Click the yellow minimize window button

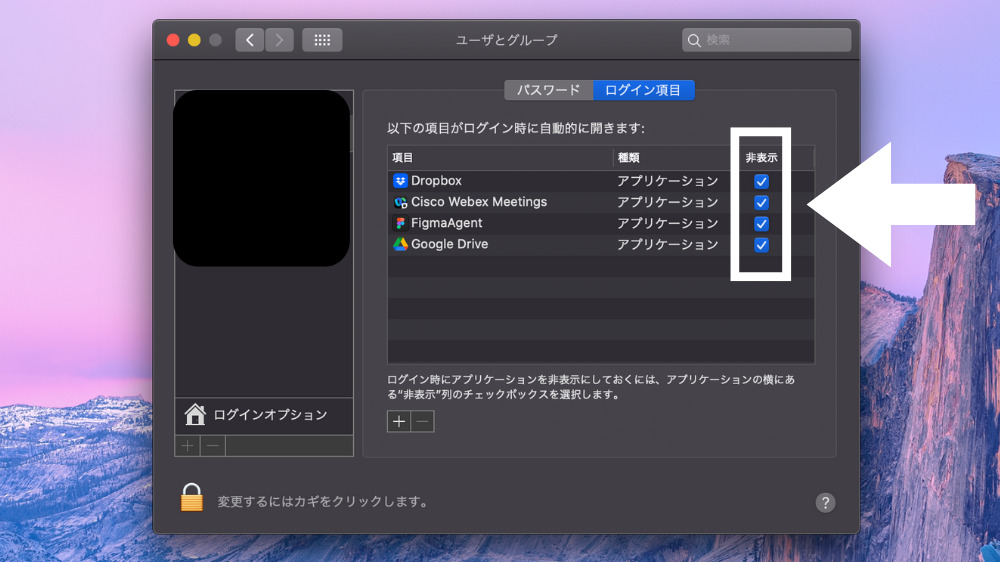pos(195,40)
